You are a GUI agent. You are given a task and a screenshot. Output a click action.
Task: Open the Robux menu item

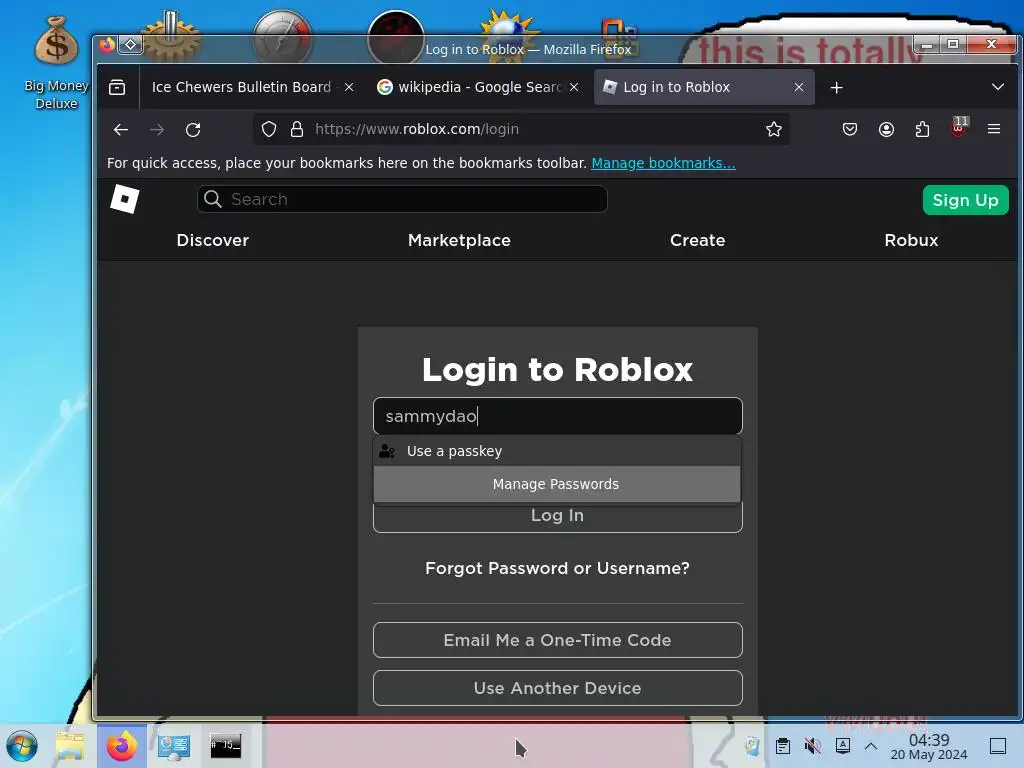(x=911, y=240)
